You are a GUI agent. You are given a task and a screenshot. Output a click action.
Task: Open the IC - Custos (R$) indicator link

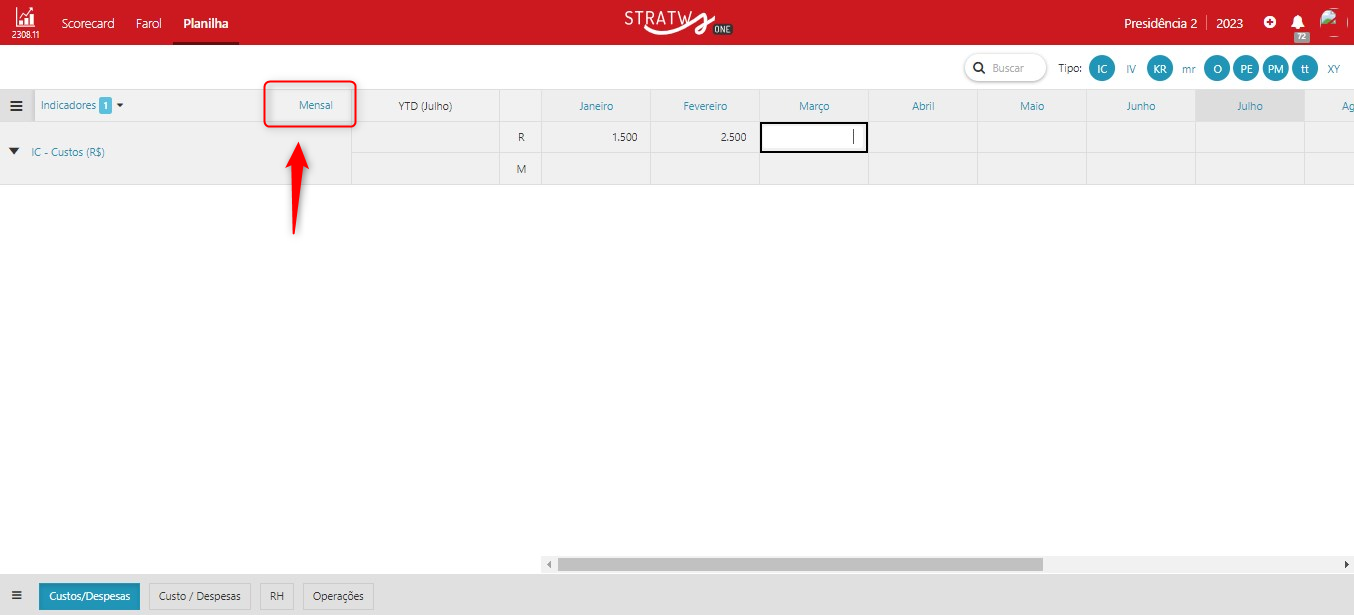[x=68, y=152]
